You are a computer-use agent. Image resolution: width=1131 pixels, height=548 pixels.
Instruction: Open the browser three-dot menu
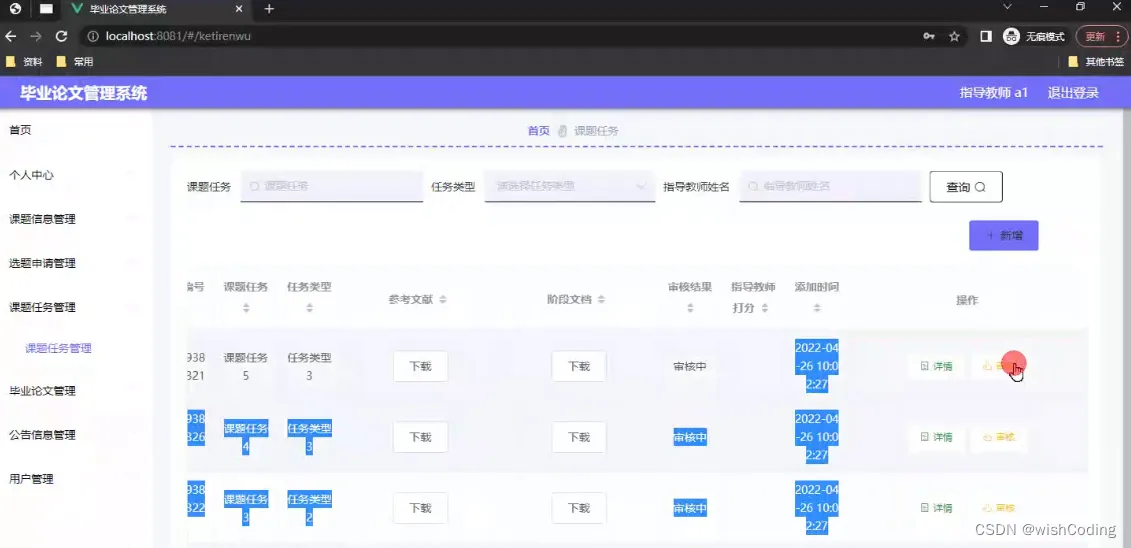(x=1118, y=36)
